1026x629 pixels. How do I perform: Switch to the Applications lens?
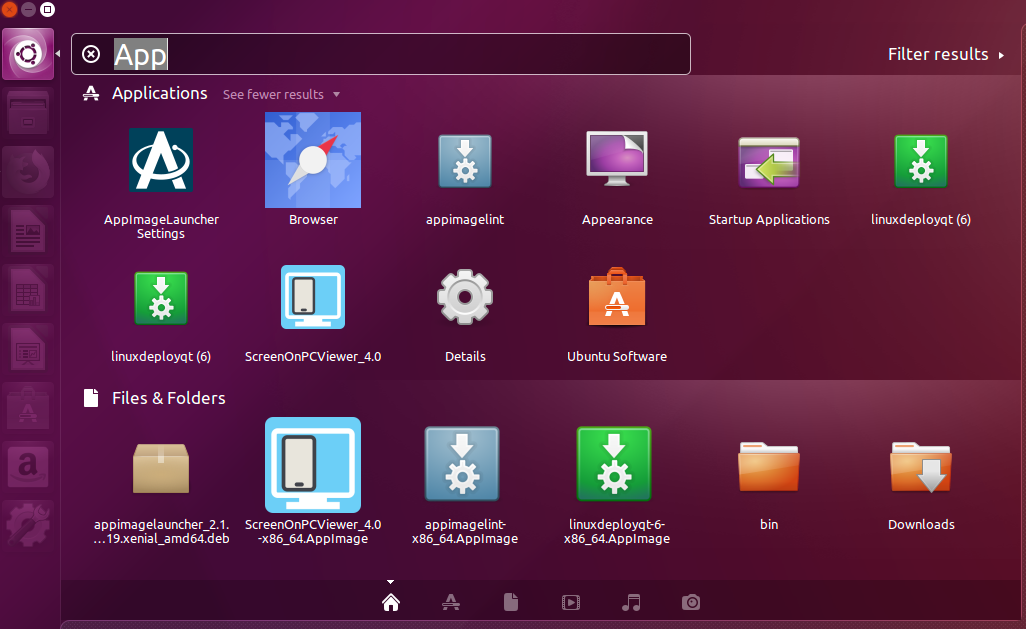point(451,602)
